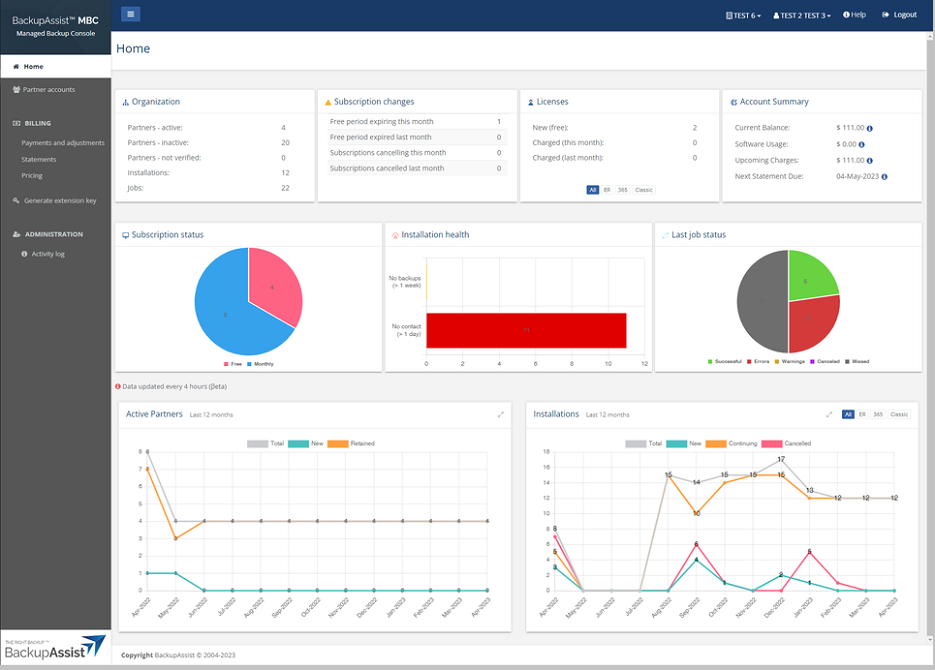Click the page scrollbar's down arrow
The width and height of the screenshot is (935, 670).
tap(930, 640)
